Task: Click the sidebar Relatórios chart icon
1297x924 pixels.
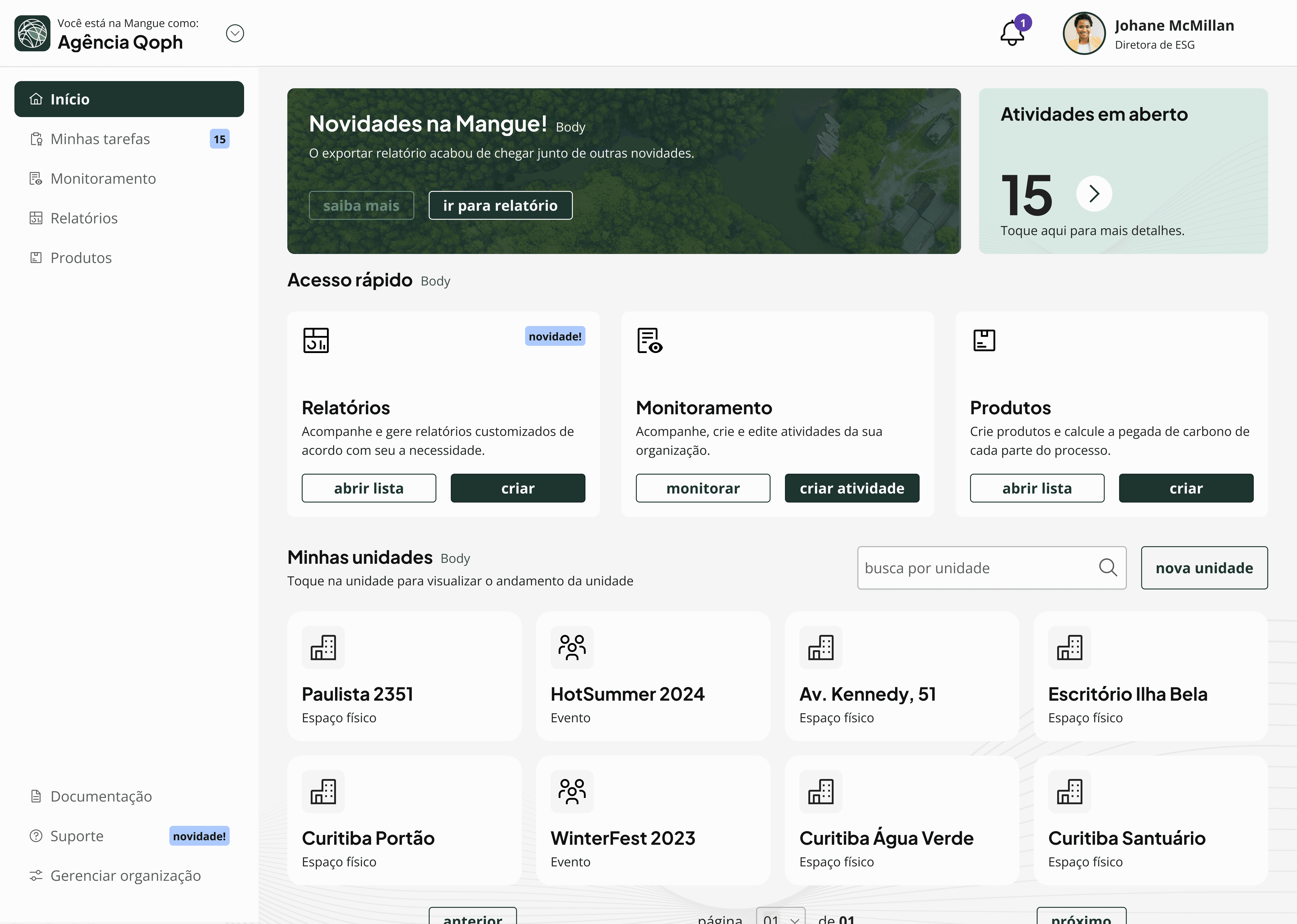Action: click(x=36, y=218)
